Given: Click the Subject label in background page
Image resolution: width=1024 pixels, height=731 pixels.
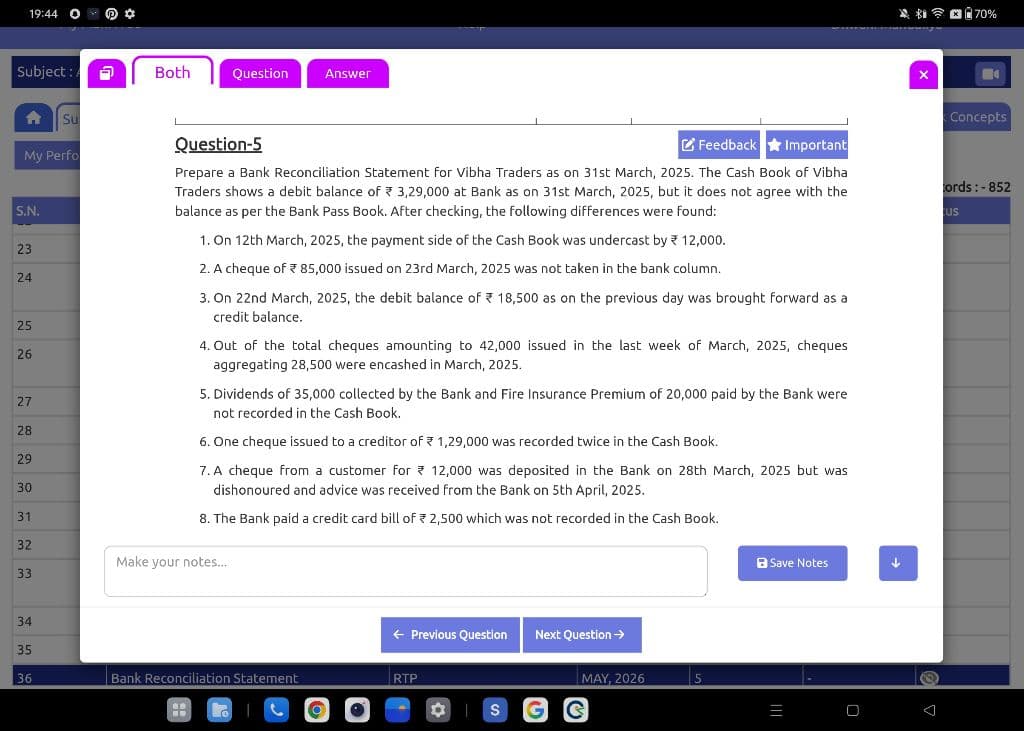Looking at the screenshot, I should point(42,72).
